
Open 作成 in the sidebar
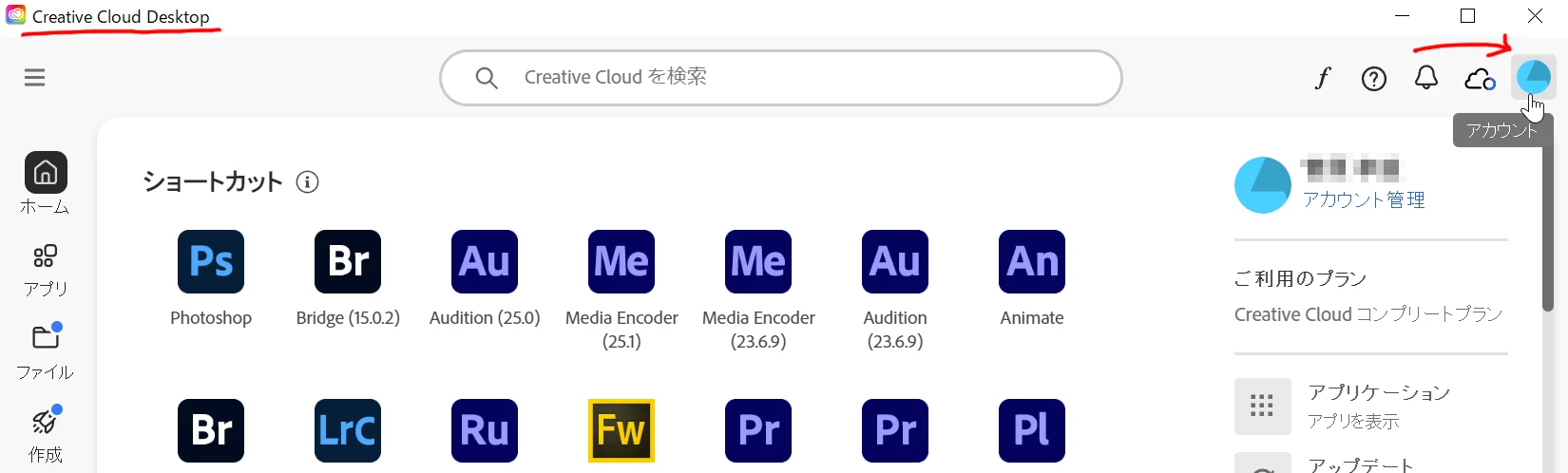(46, 434)
